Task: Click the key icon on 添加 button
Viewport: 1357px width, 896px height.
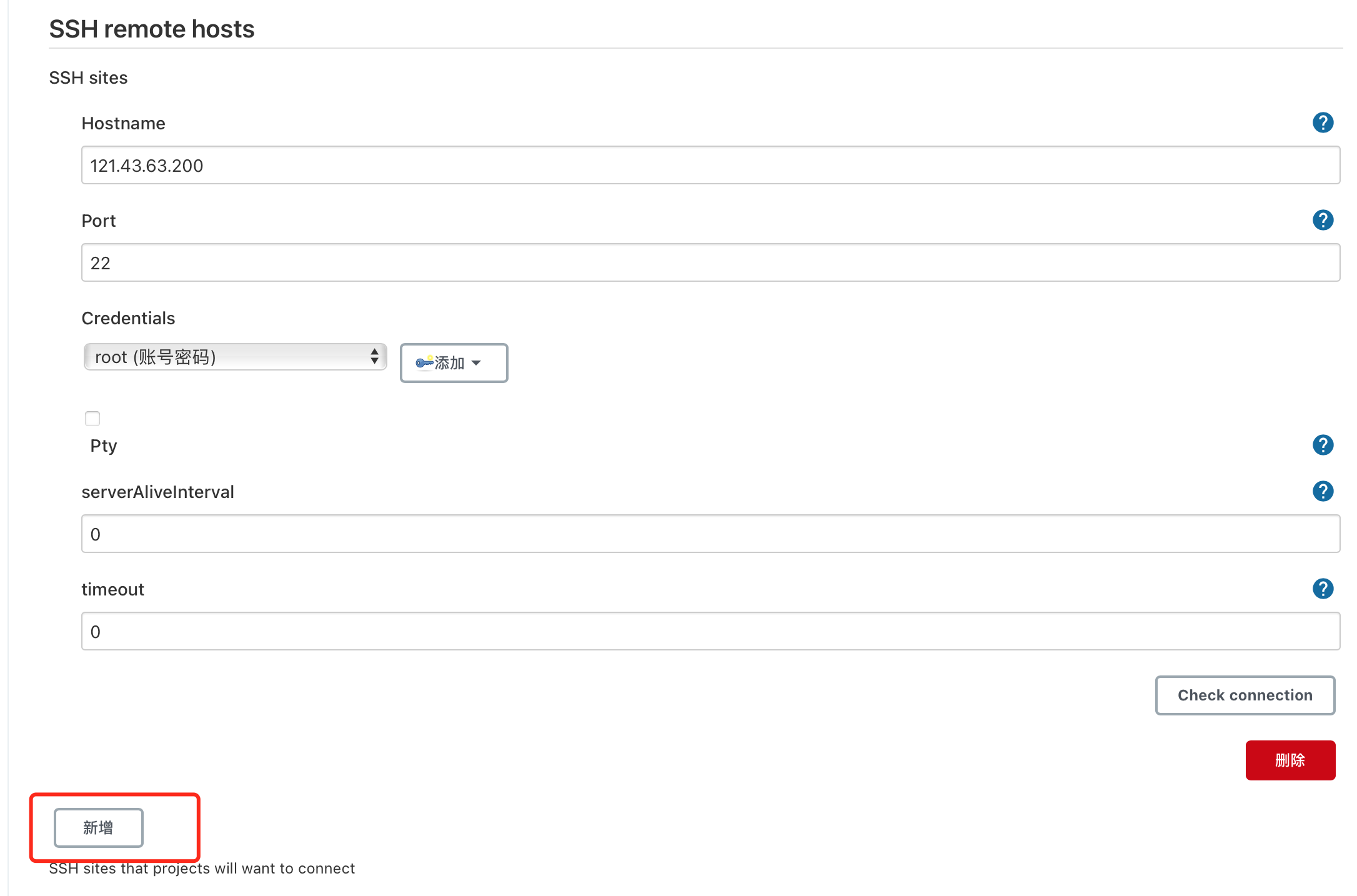Action: 424,362
